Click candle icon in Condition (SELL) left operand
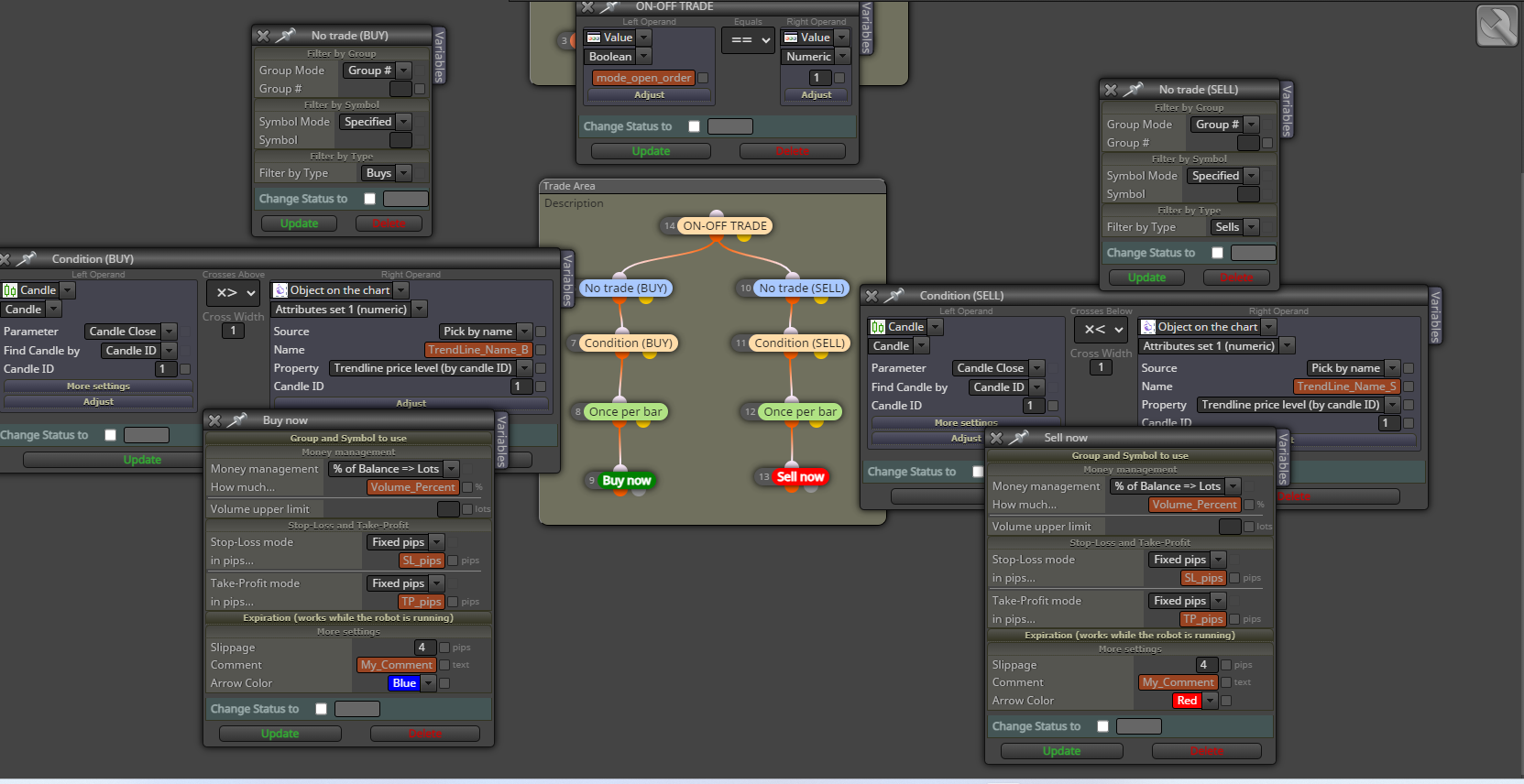 pos(878,327)
